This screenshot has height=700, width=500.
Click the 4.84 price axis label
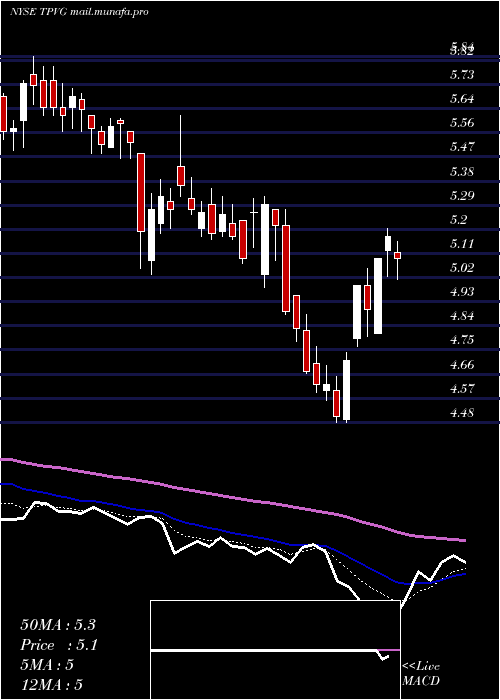tap(462, 317)
